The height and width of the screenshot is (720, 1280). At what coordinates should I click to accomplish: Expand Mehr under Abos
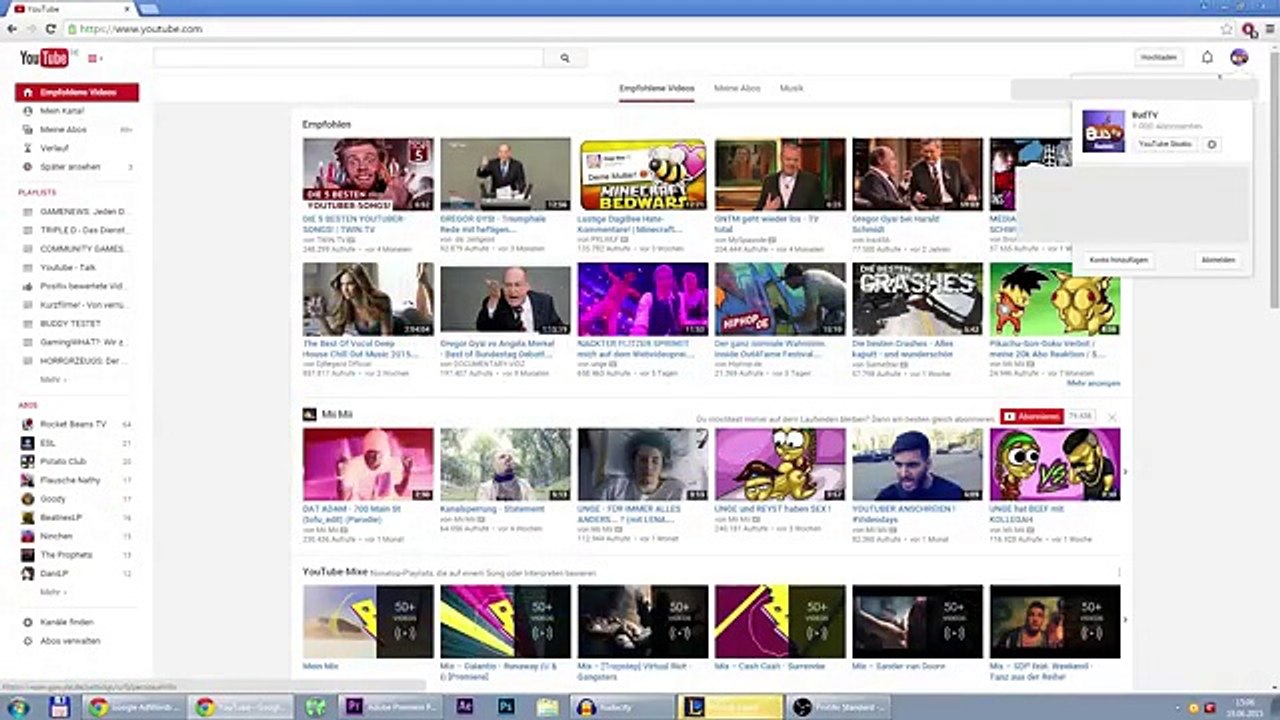click(54, 592)
